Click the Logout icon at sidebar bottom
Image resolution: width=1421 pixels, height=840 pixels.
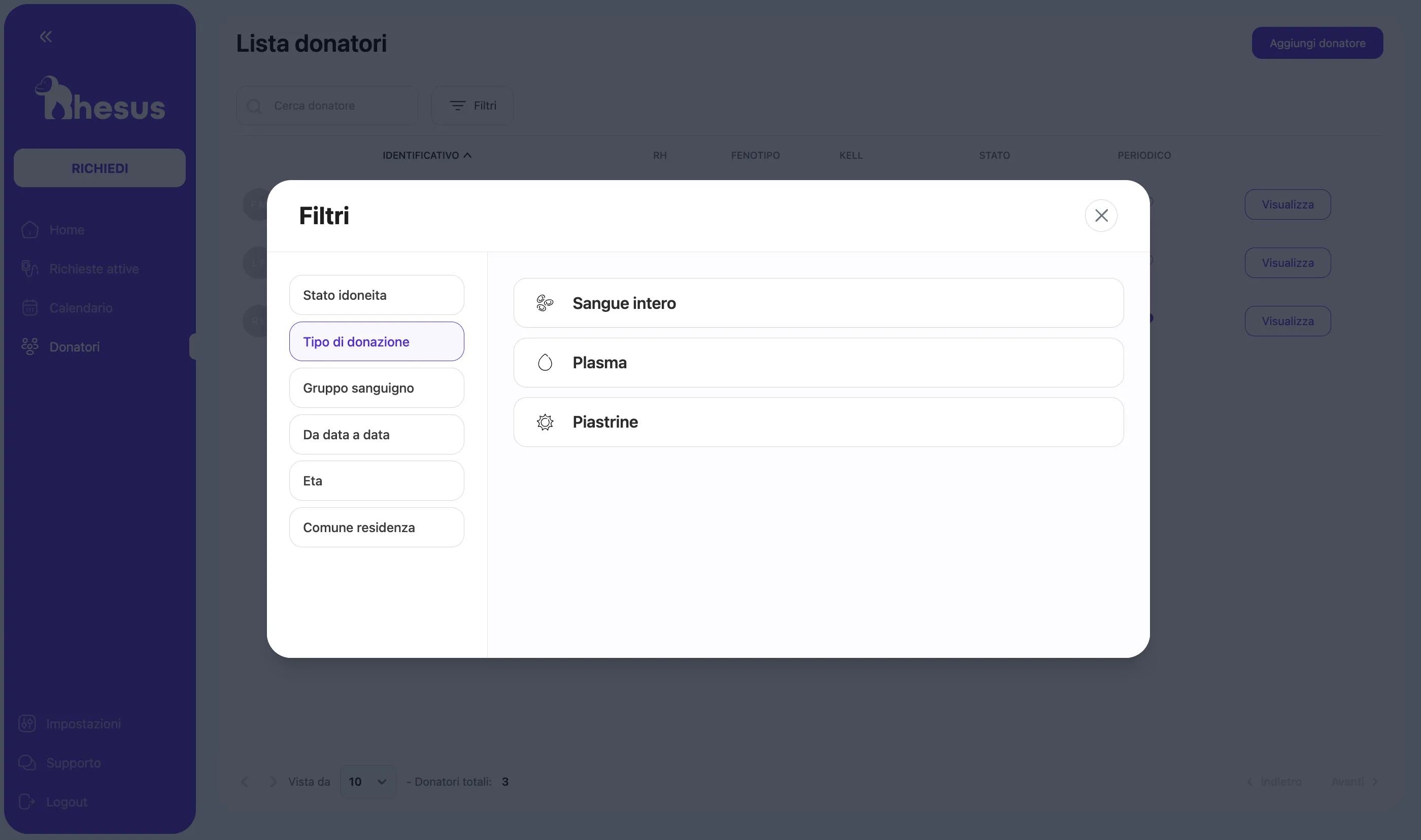[26, 801]
